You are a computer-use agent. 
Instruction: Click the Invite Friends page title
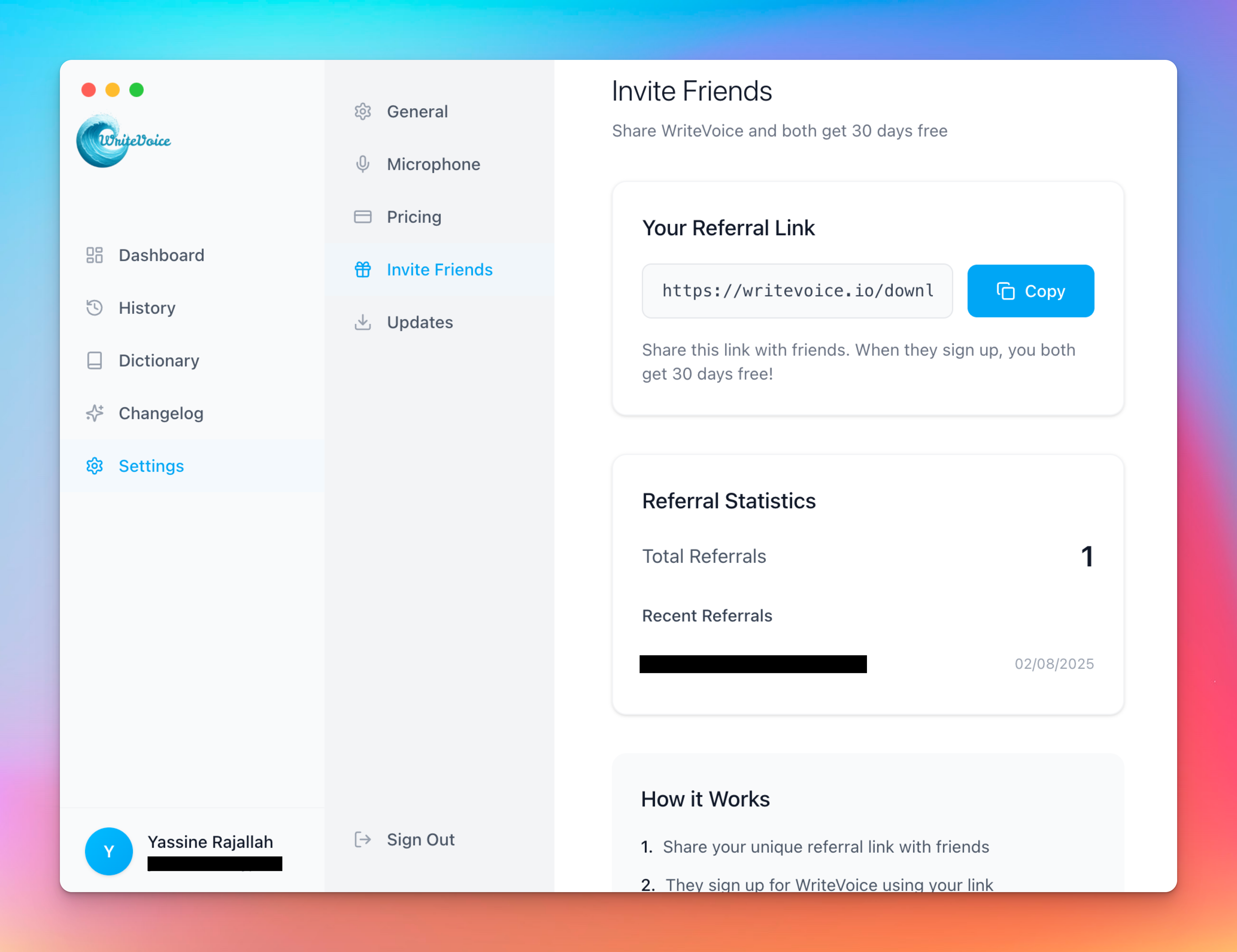point(692,91)
